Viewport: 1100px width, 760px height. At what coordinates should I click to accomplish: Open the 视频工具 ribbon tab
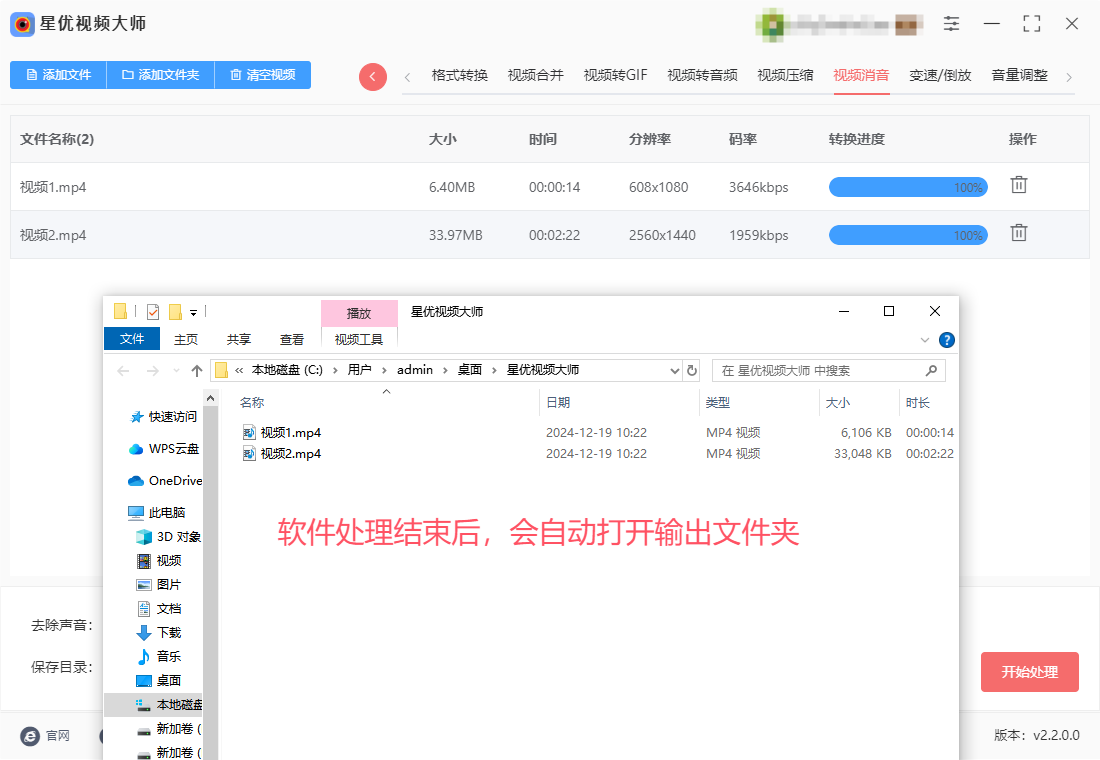pyautogui.click(x=359, y=340)
